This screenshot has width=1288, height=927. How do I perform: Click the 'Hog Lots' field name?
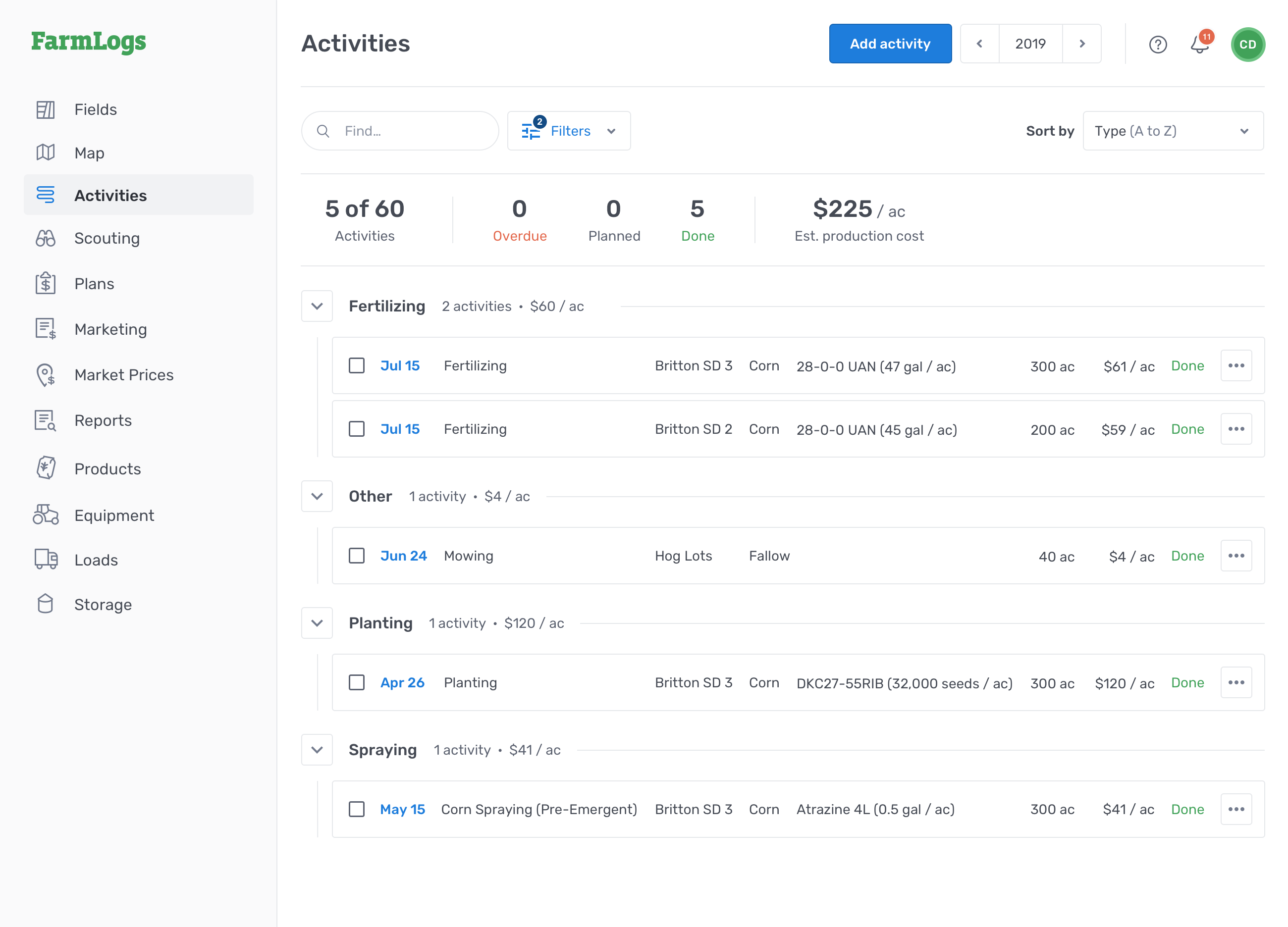coord(683,556)
